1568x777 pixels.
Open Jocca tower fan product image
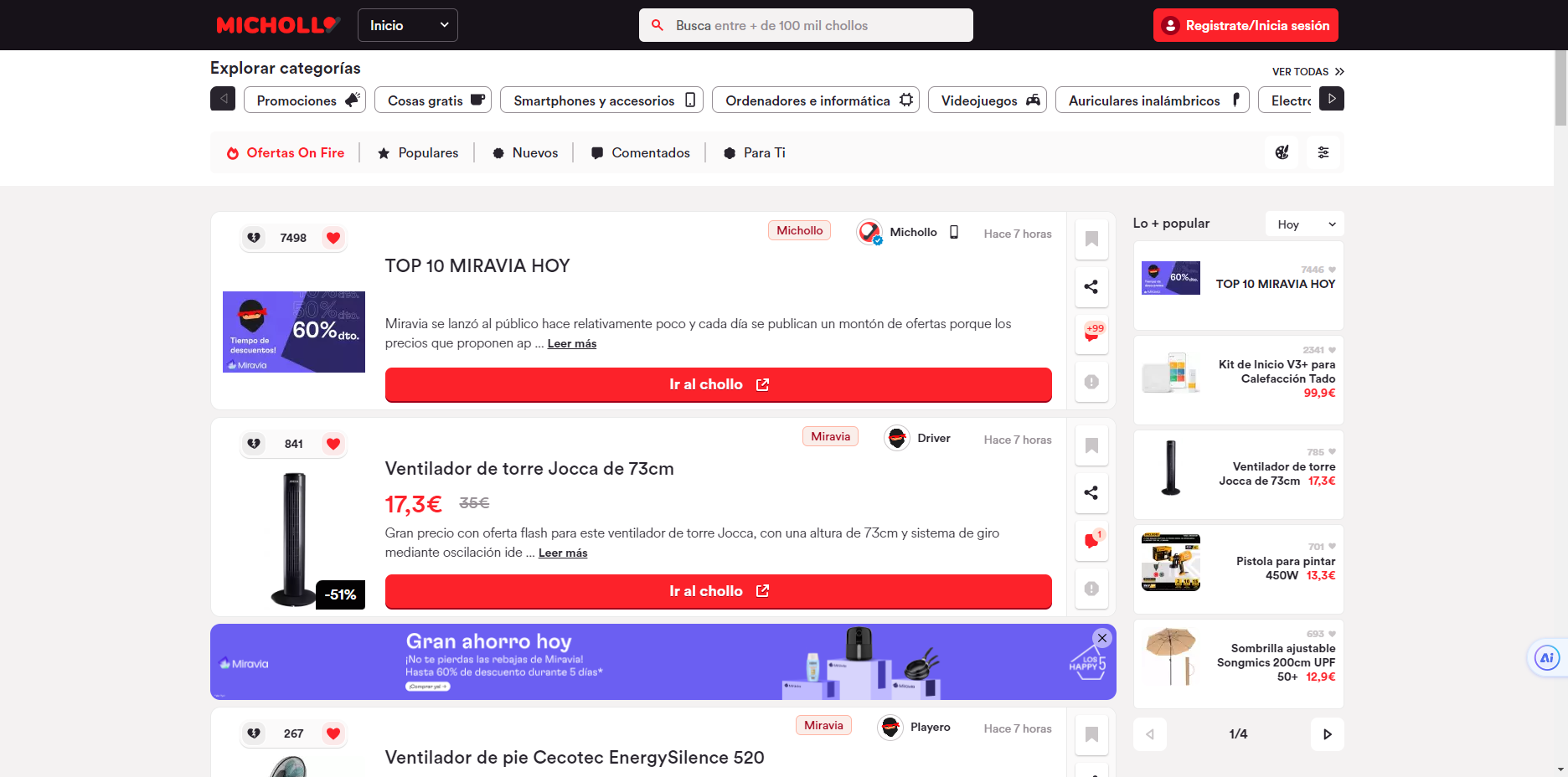pos(294,539)
